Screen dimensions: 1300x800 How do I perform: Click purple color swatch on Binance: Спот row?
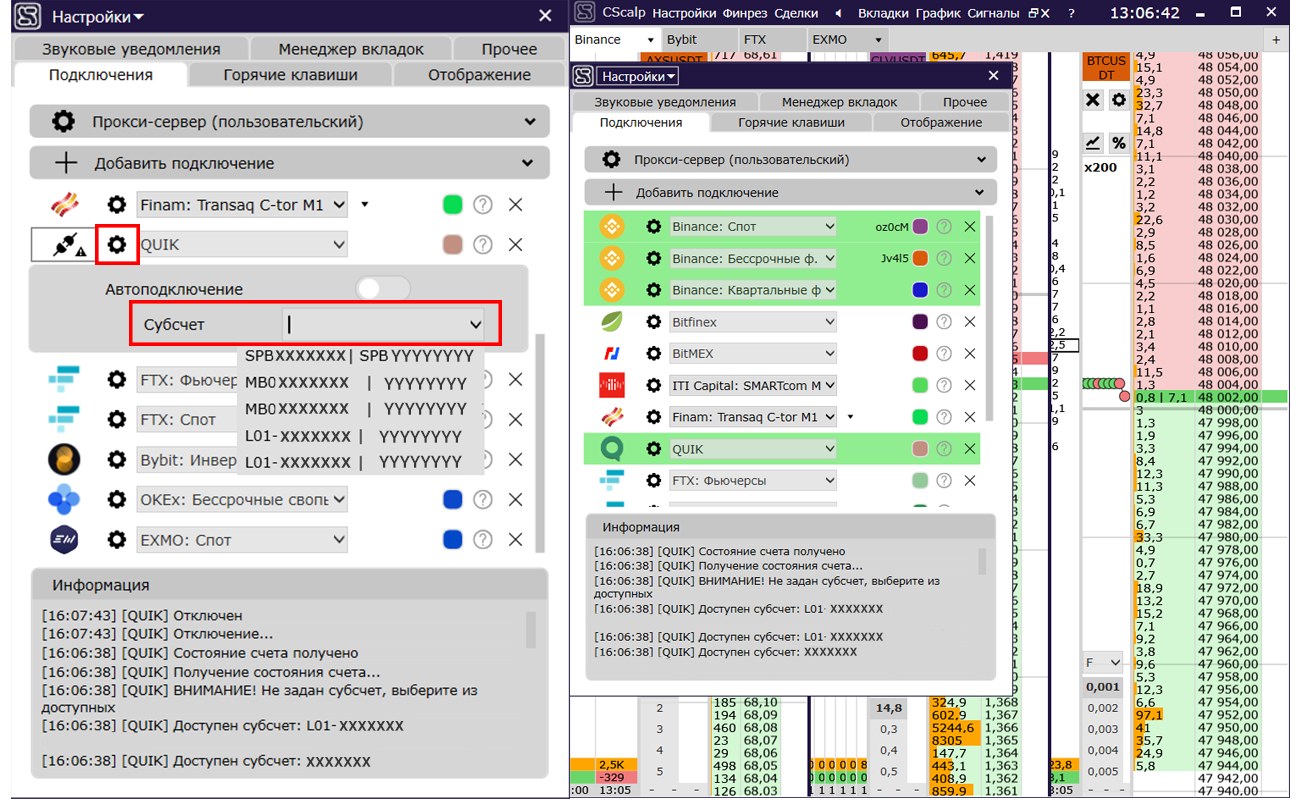(x=920, y=227)
